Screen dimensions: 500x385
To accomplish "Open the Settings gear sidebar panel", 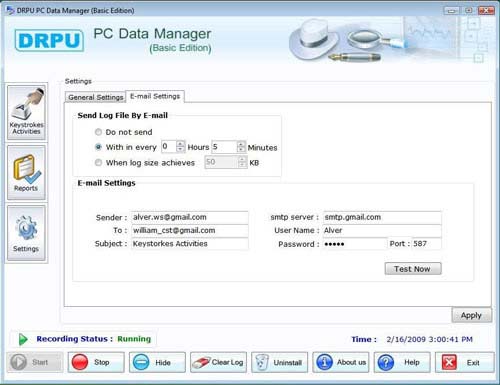I will pyautogui.click(x=26, y=233).
